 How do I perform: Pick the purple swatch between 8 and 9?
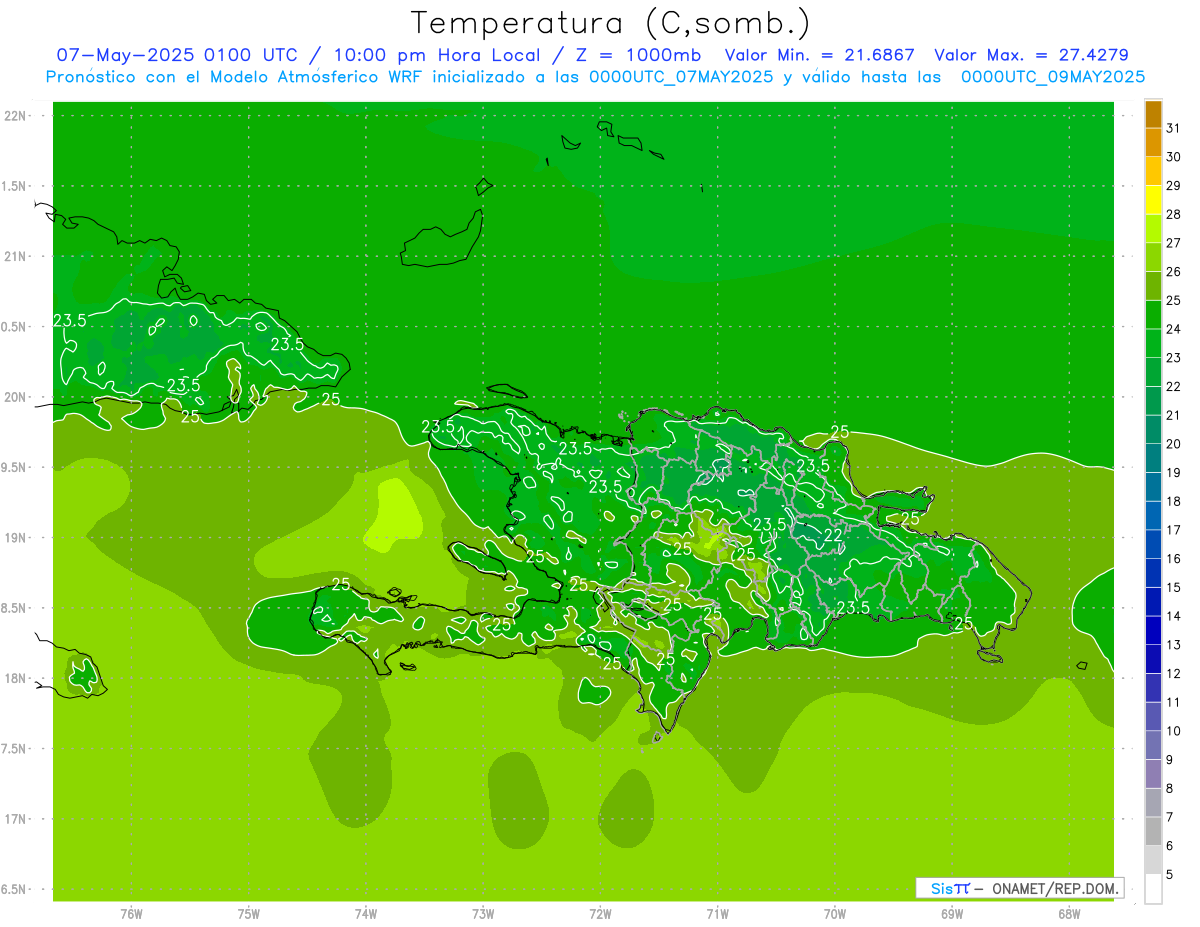point(1153,774)
